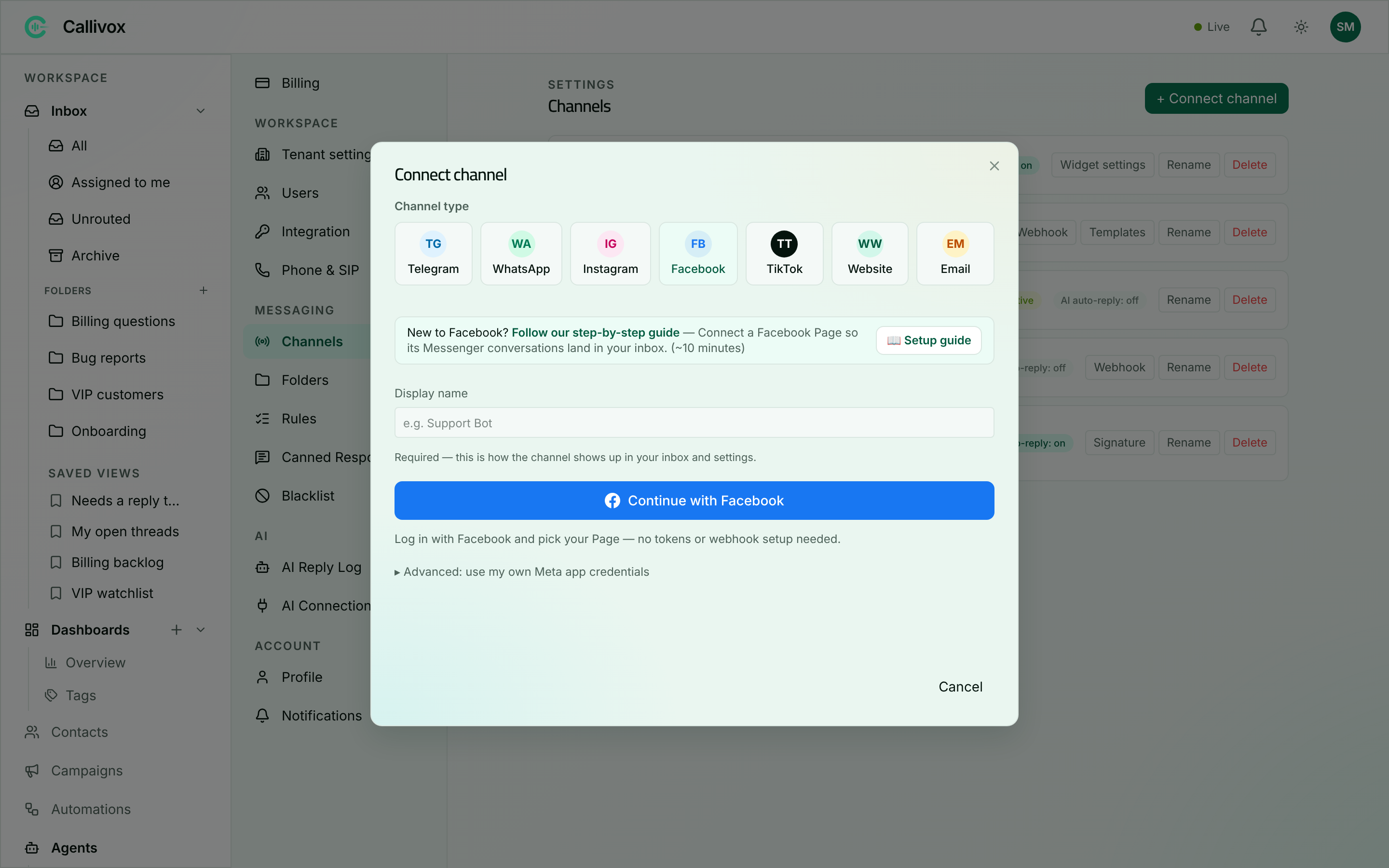Collapse the Dashboards section chevron
Image resolution: width=1389 pixels, height=868 pixels.
[200, 630]
